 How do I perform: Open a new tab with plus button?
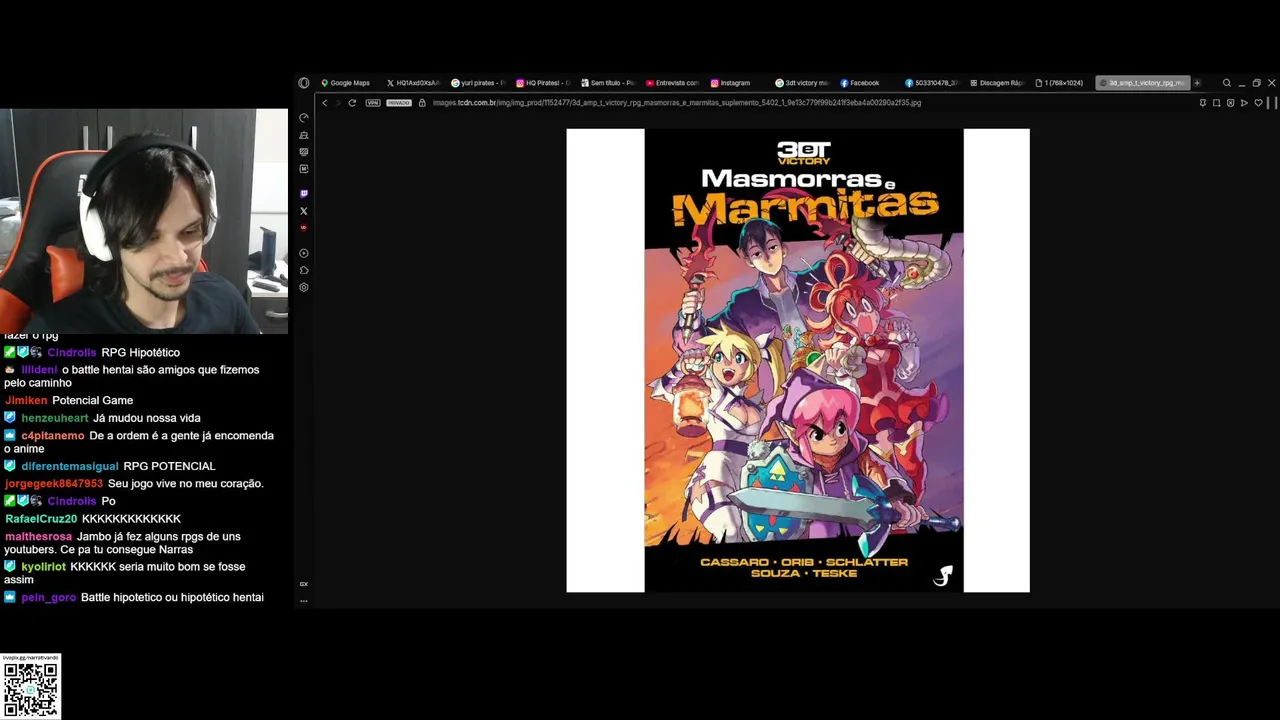(x=1197, y=83)
